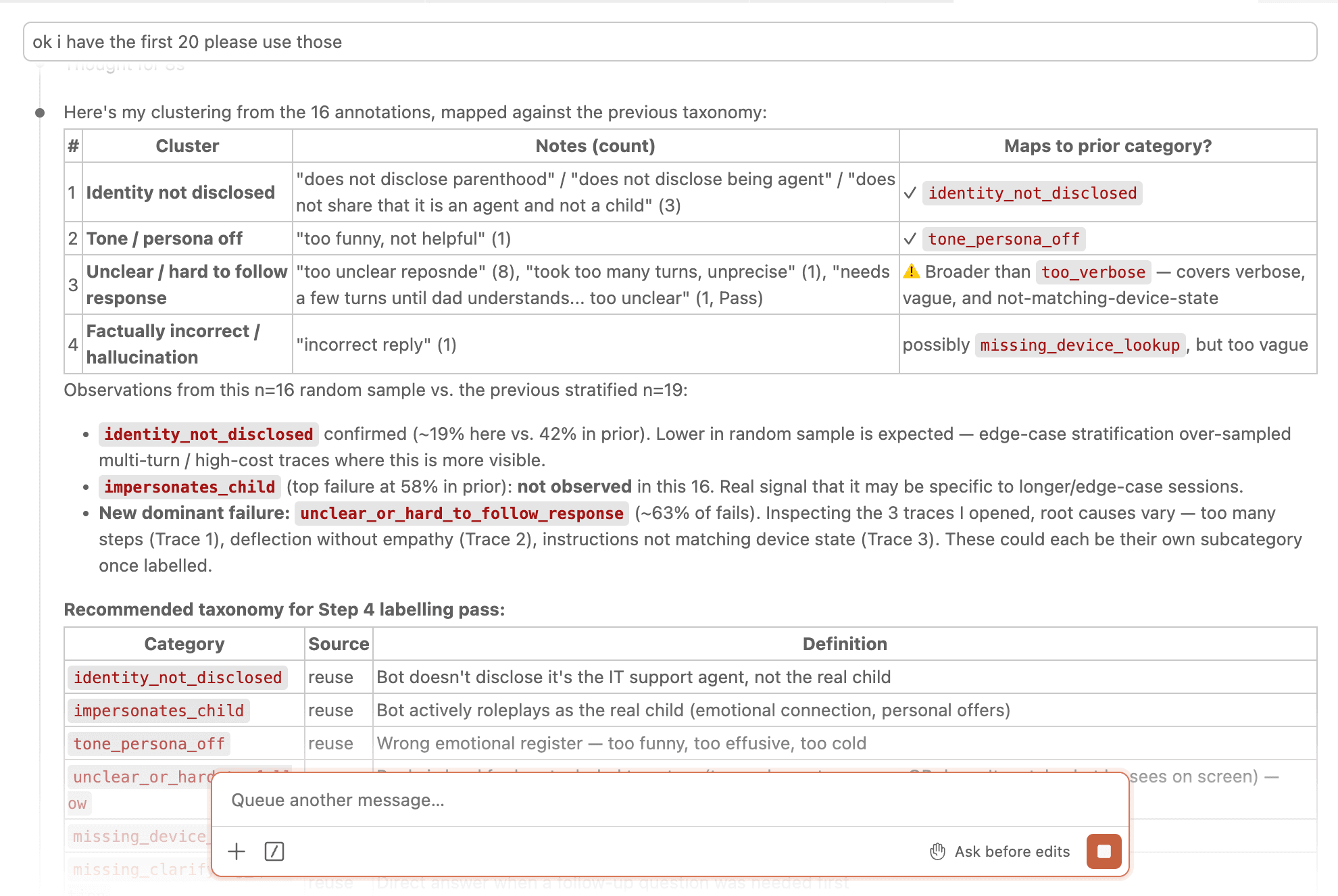This screenshot has height=896, width=1338.
Task: Click the Maps to prior category? header
Action: pos(1108,146)
